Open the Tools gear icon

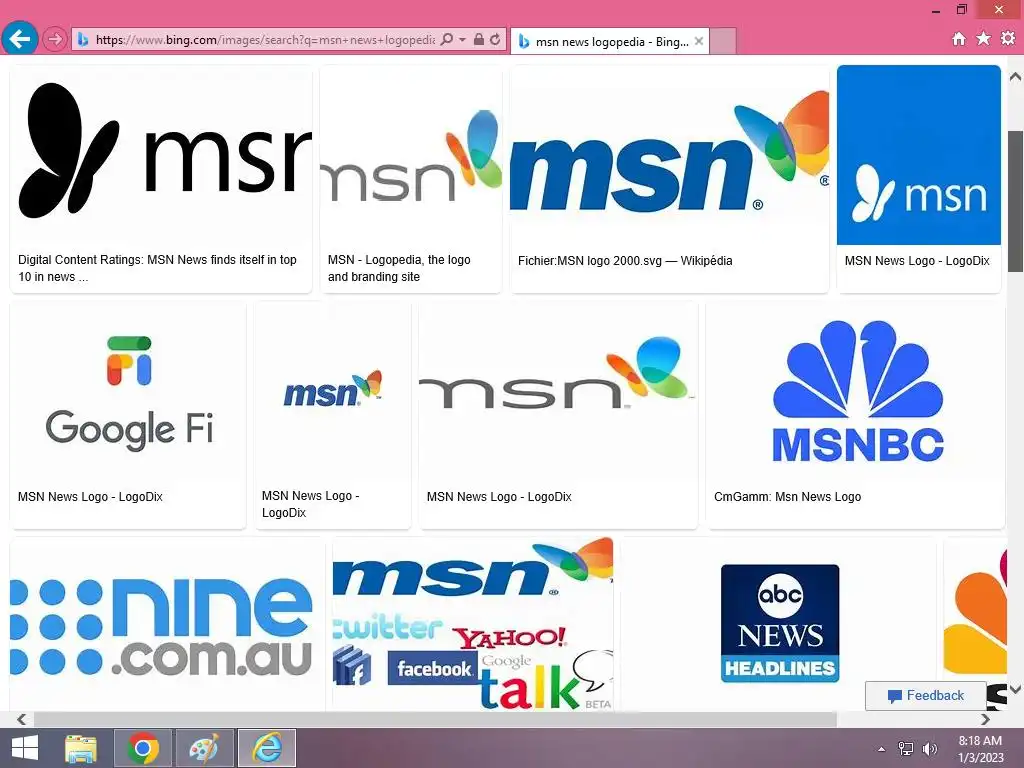click(x=1008, y=39)
